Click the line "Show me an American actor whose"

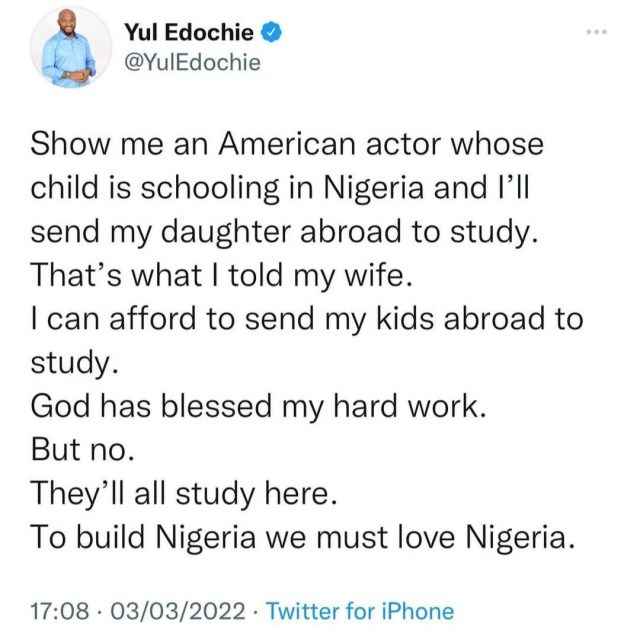tap(287, 144)
